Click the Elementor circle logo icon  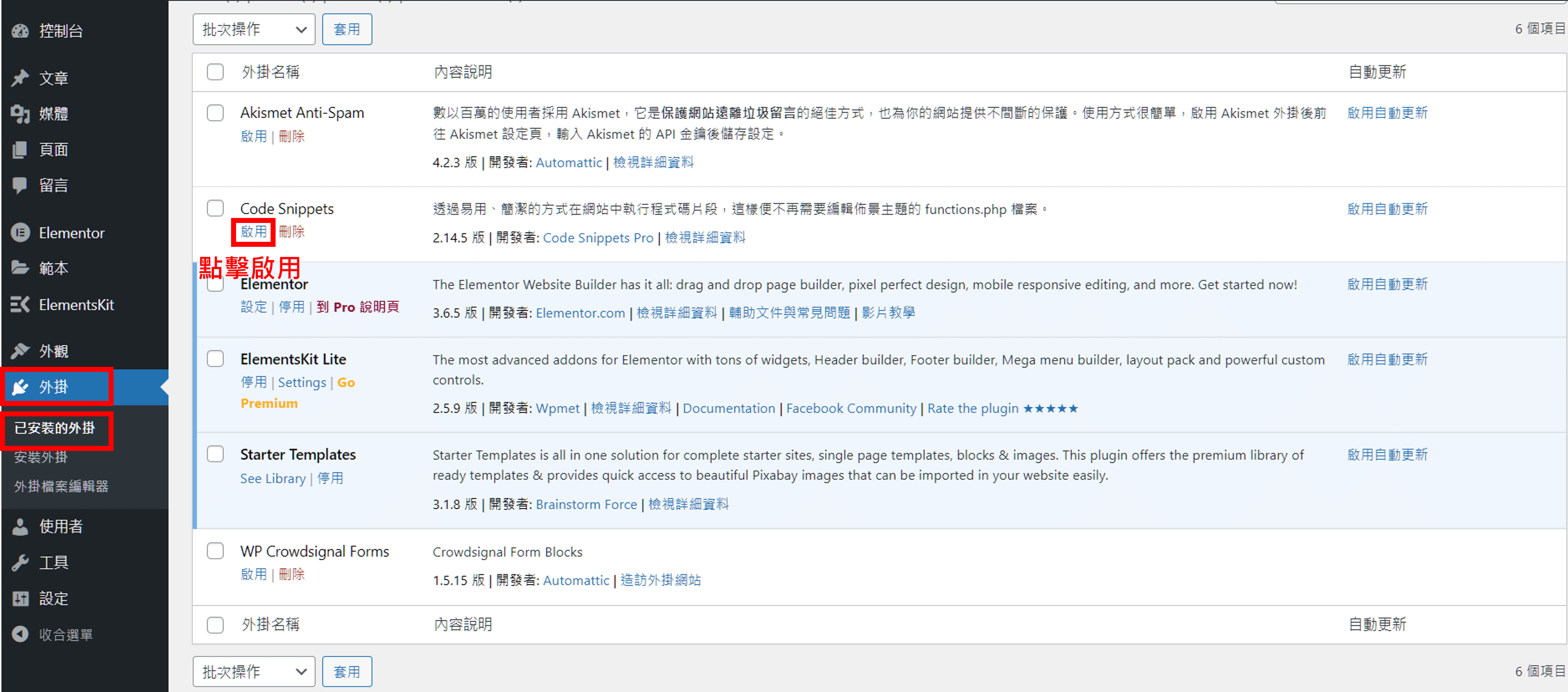(20, 233)
